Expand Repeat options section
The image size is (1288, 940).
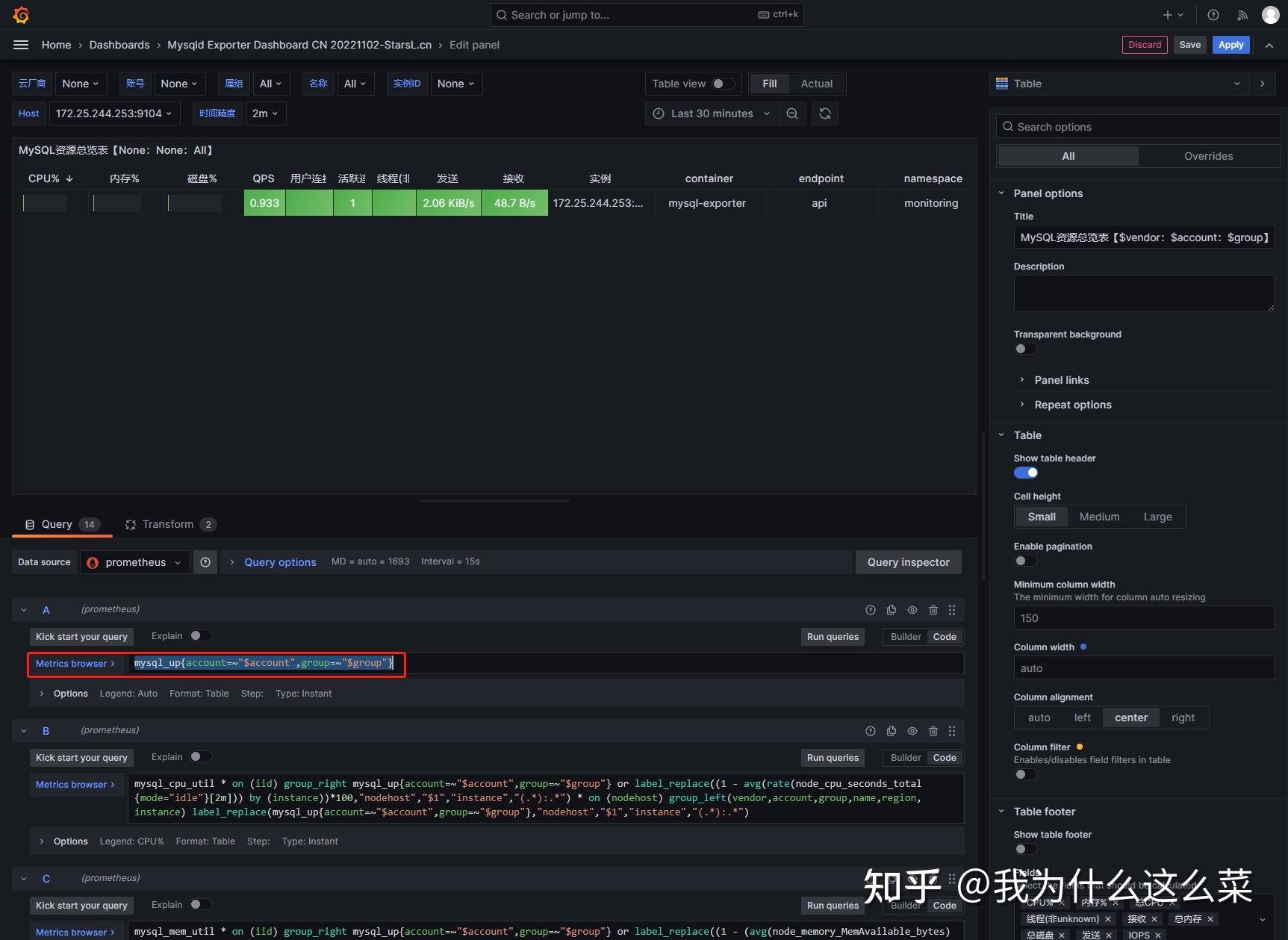point(1073,405)
